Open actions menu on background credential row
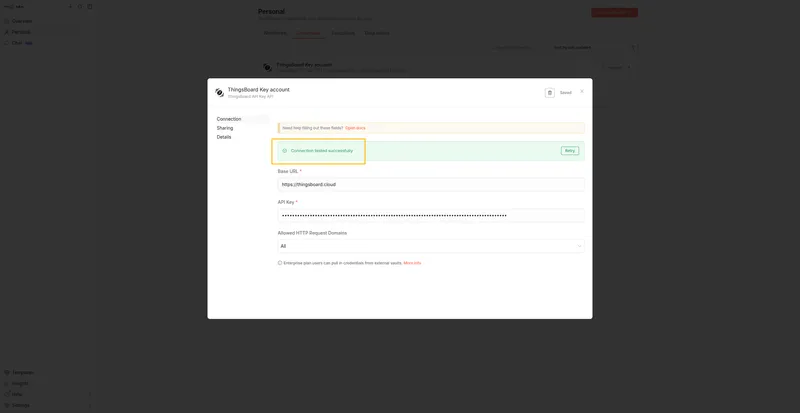Image resolution: width=800 pixels, height=413 pixels. tap(629, 67)
